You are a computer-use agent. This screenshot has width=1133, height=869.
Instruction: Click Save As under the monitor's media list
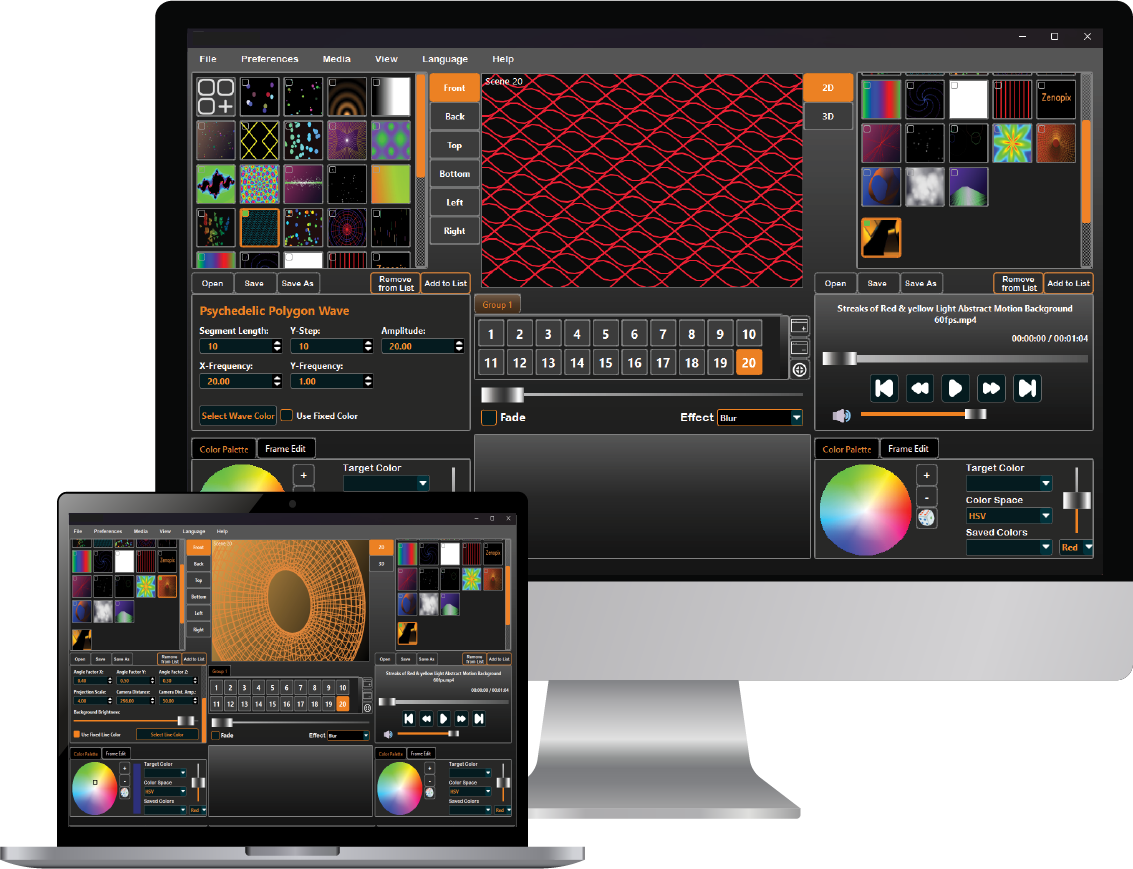point(921,283)
